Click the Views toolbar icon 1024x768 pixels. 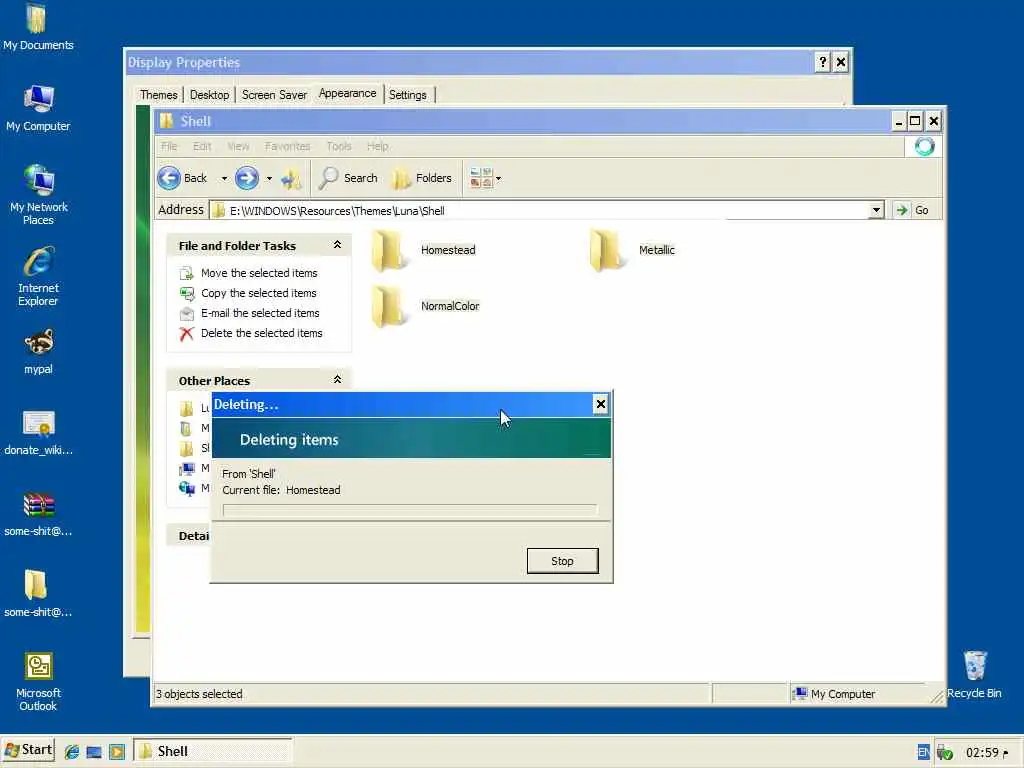[481, 178]
